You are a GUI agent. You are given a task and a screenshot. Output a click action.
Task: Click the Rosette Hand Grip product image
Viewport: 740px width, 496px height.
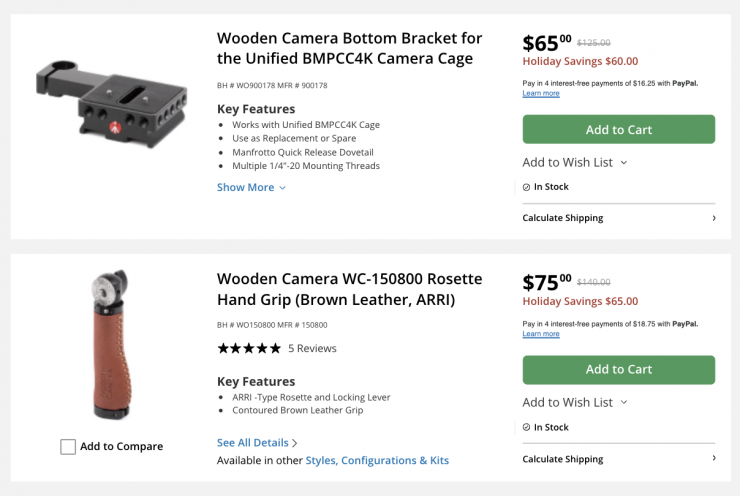click(112, 343)
